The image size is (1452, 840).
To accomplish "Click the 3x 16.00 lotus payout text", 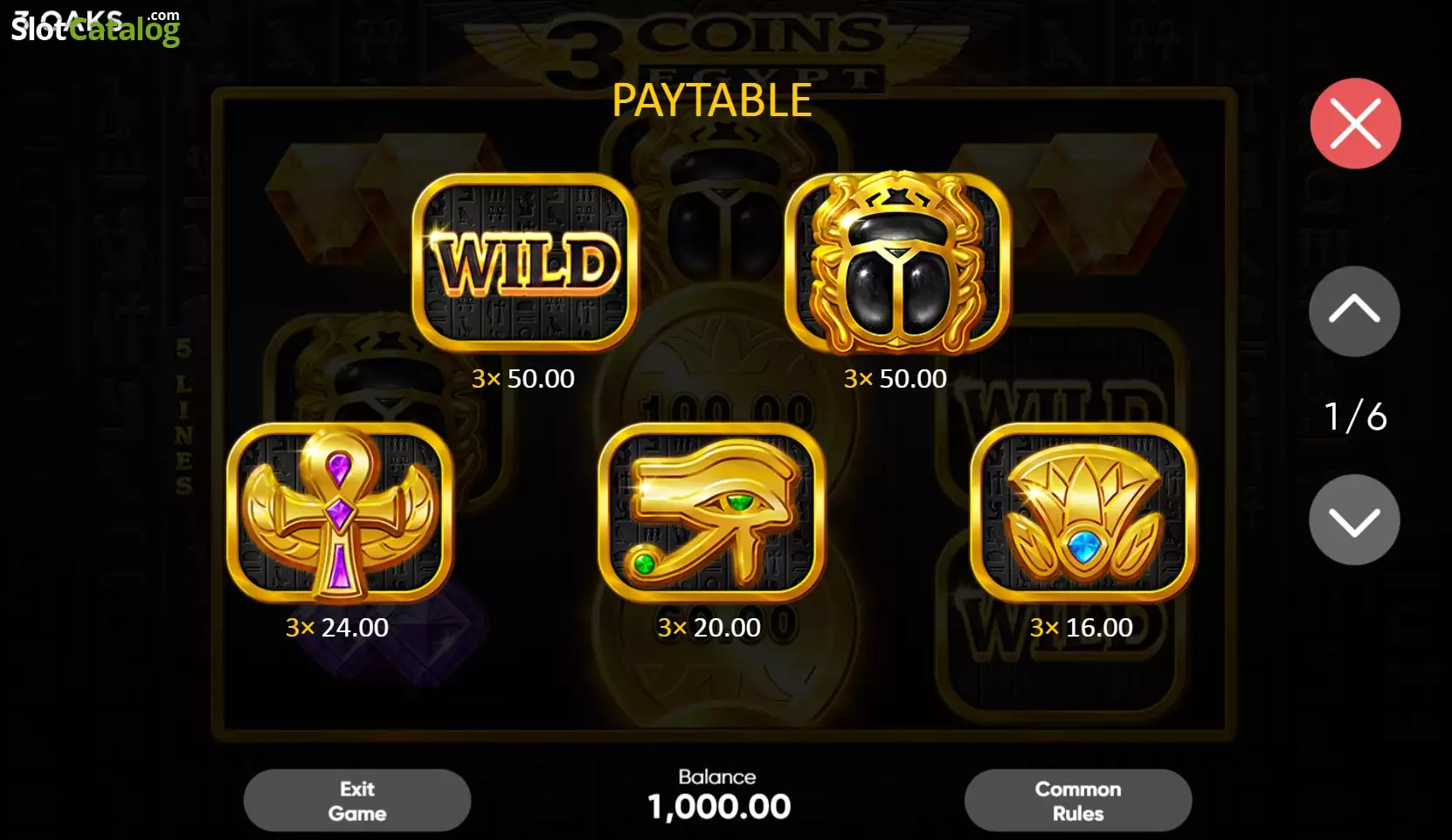I will pyautogui.click(x=1082, y=628).
